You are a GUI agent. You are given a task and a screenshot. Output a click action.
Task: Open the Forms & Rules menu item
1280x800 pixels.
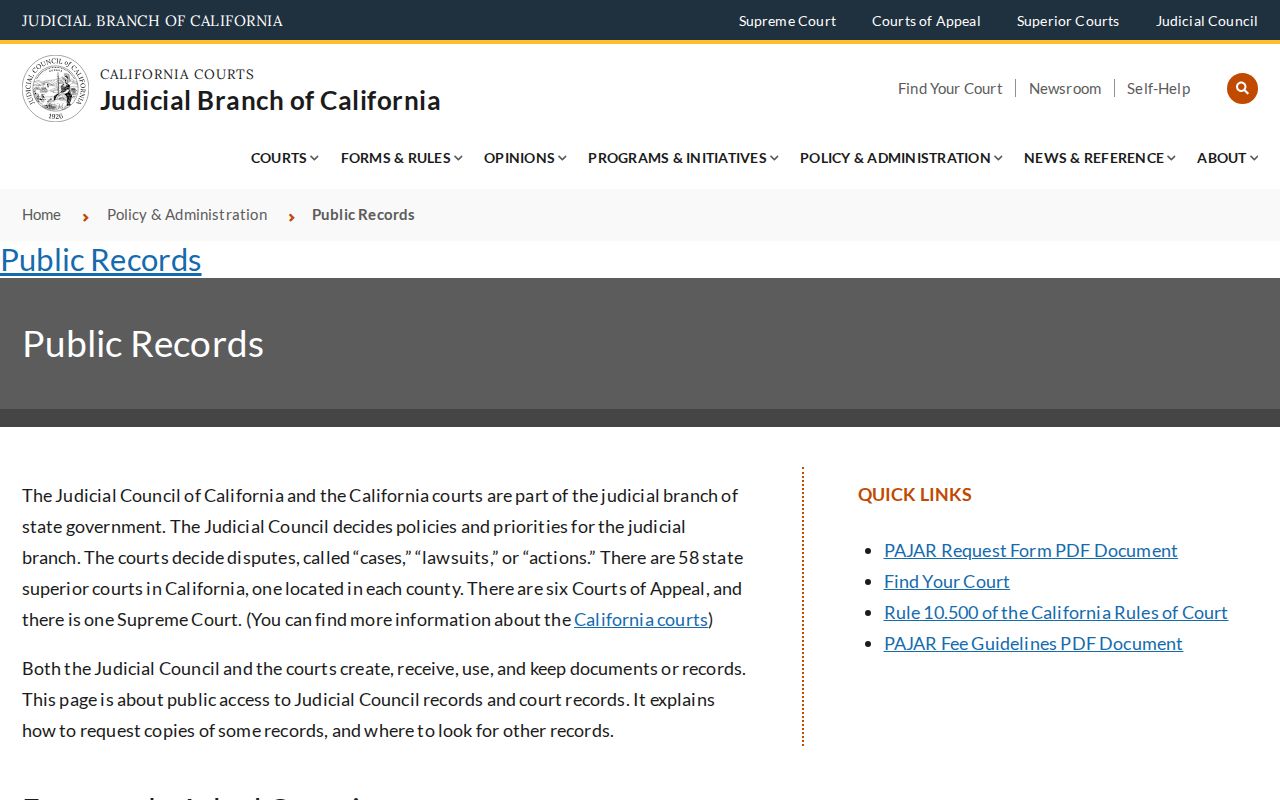point(396,158)
